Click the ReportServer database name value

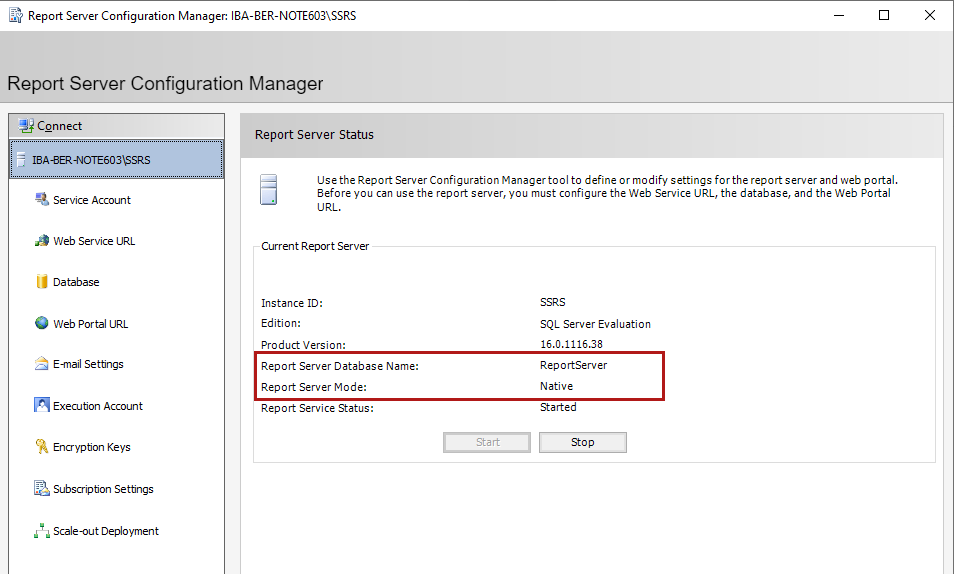tap(573, 365)
